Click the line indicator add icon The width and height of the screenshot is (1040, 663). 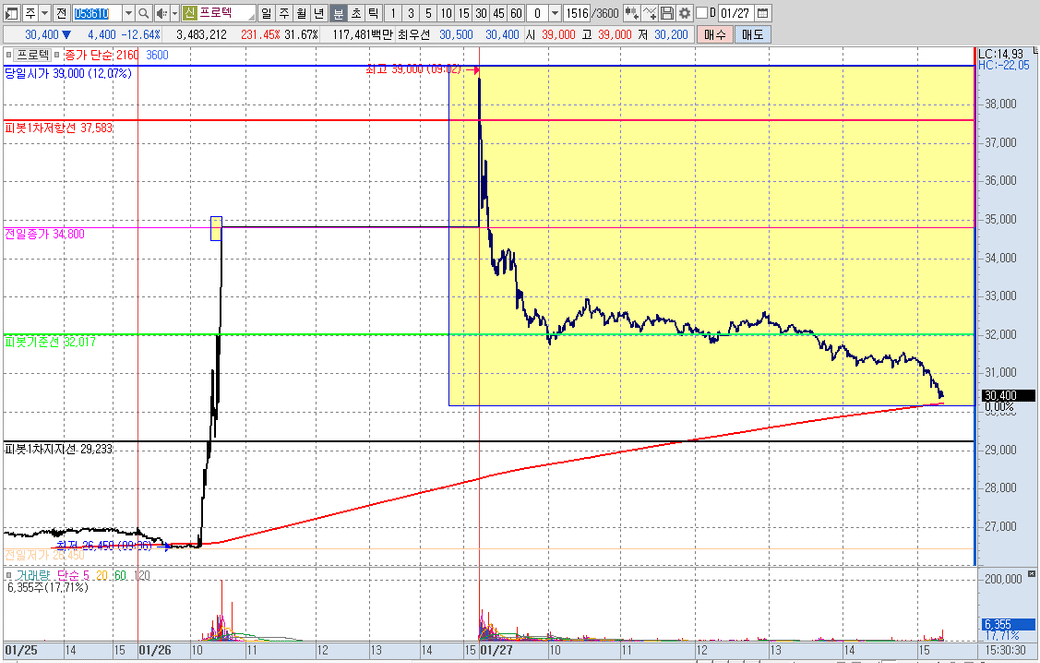649,13
